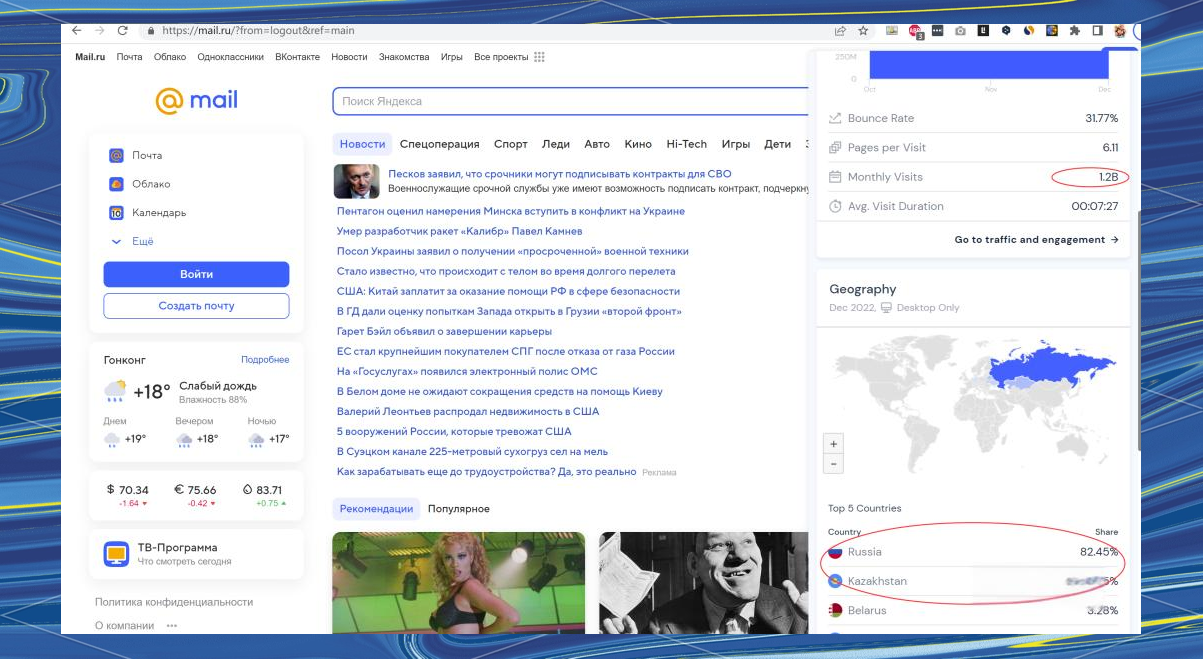Click the Monthly Visits calendar icon
Viewport: 1203px width, 659px height.
click(x=835, y=177)
